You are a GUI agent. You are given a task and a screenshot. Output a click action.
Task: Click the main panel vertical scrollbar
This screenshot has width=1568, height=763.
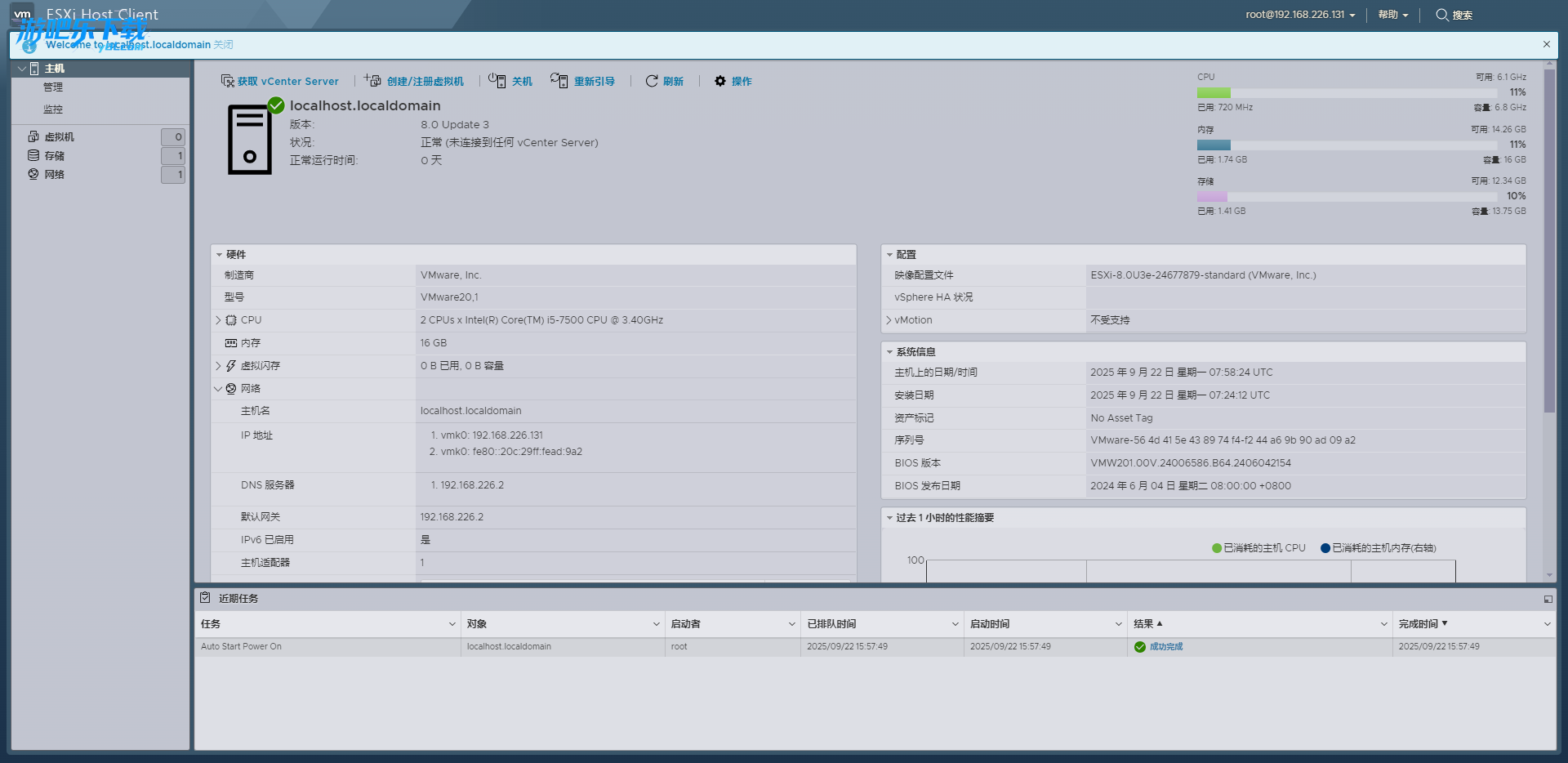pos(1549,245)
